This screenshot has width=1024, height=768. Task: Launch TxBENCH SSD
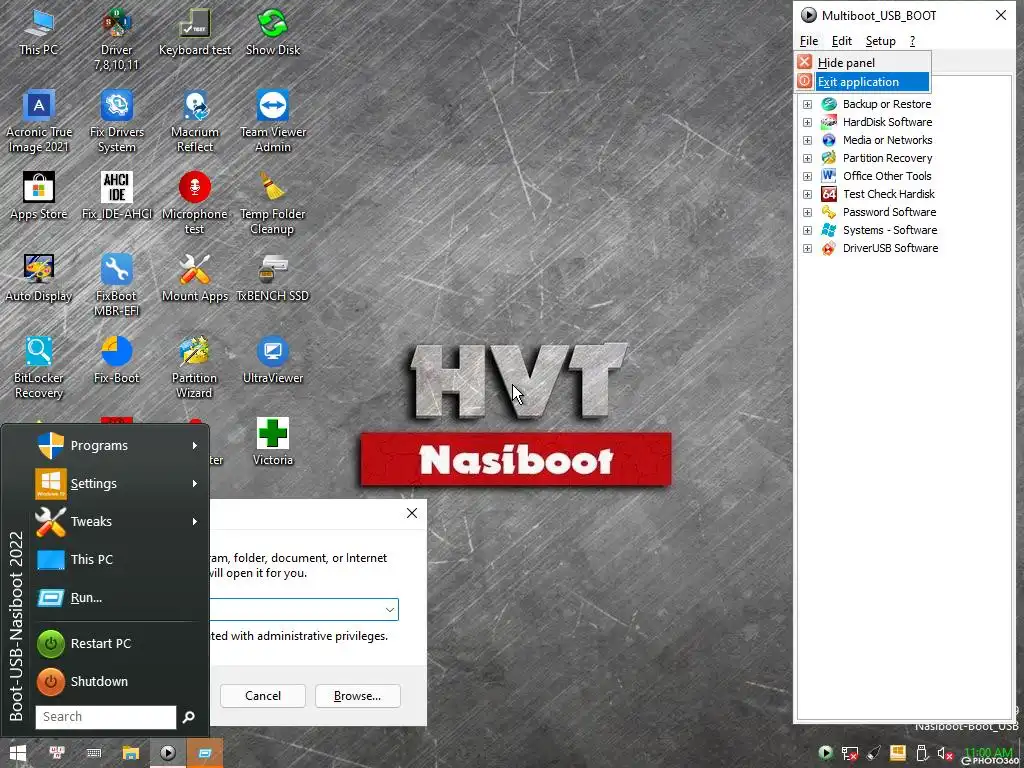point(272,278)
